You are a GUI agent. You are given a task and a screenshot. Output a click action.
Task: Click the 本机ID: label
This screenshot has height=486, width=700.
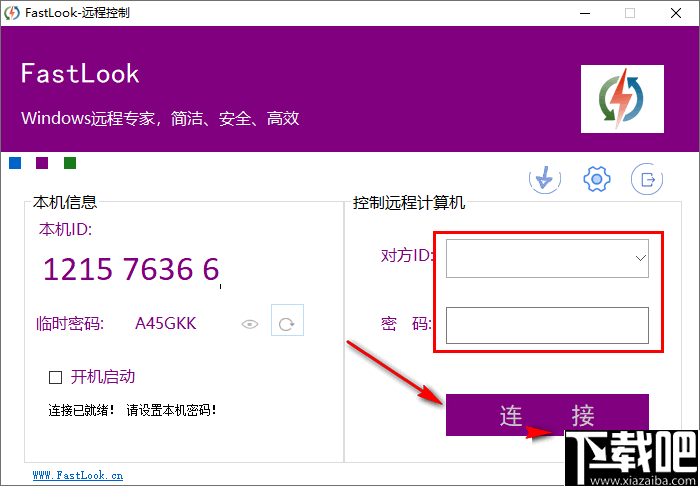pyautogui.click(x=65, y=229)
